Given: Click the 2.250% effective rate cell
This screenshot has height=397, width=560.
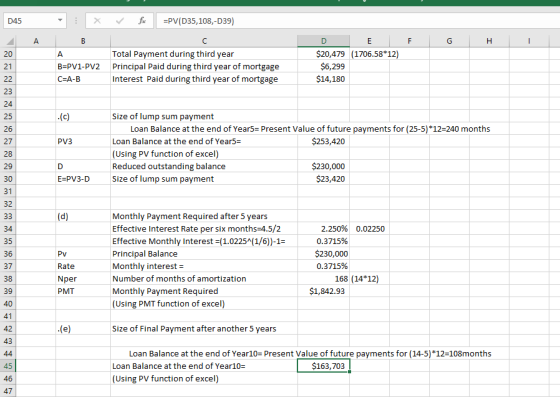Looking at the screenshot, I should click(324, 229).
